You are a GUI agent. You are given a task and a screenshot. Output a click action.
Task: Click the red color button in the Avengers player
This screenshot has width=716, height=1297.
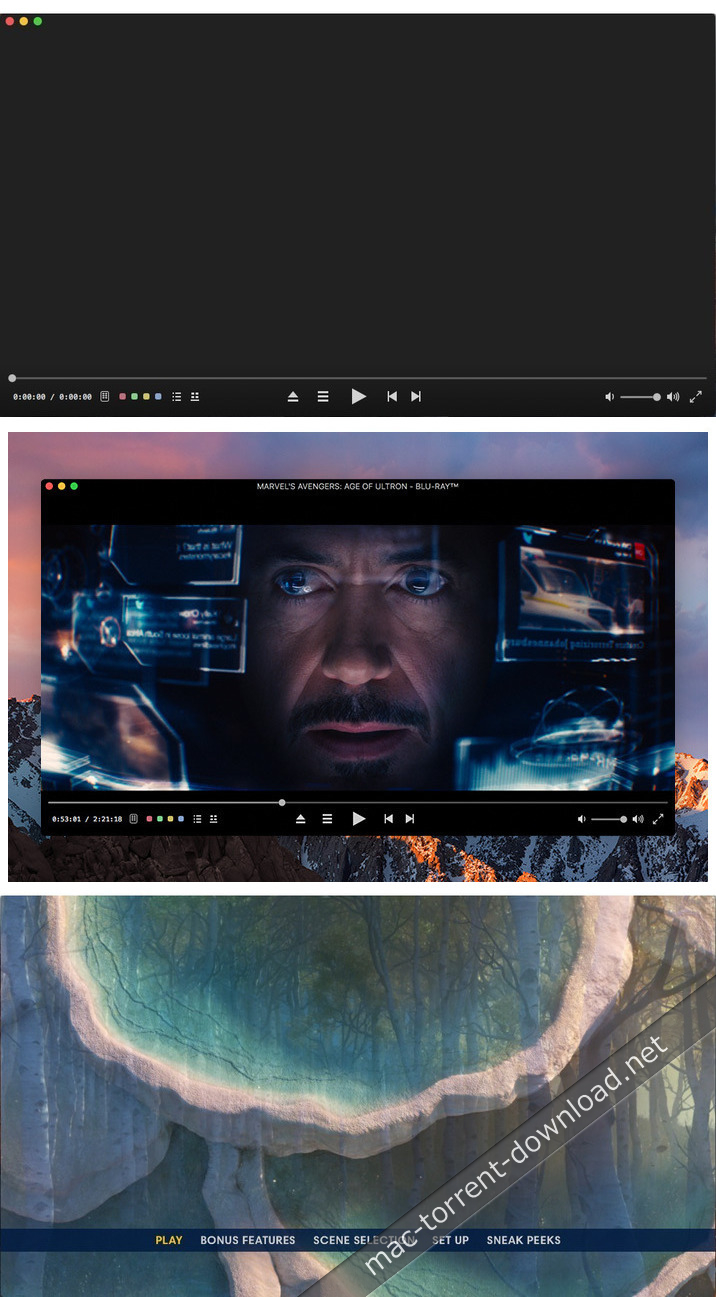click(x=149, y=819)
